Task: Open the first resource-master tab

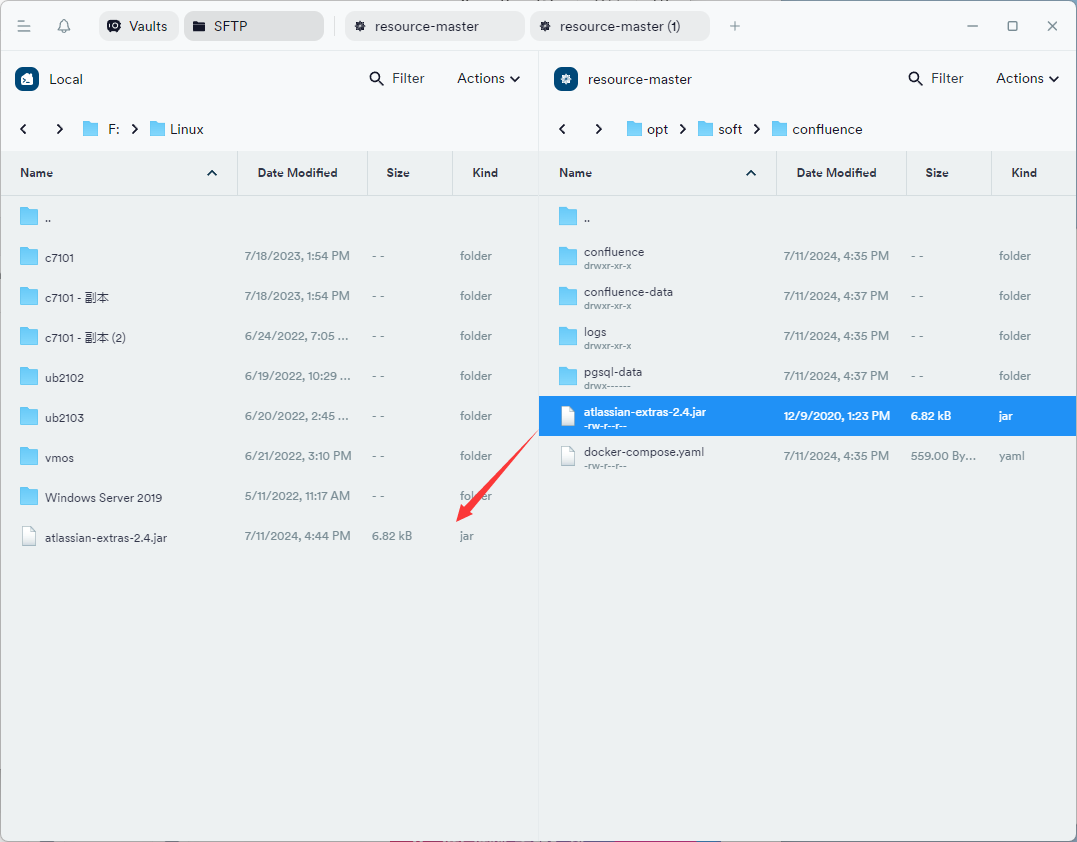Action: tap(435, 26)
